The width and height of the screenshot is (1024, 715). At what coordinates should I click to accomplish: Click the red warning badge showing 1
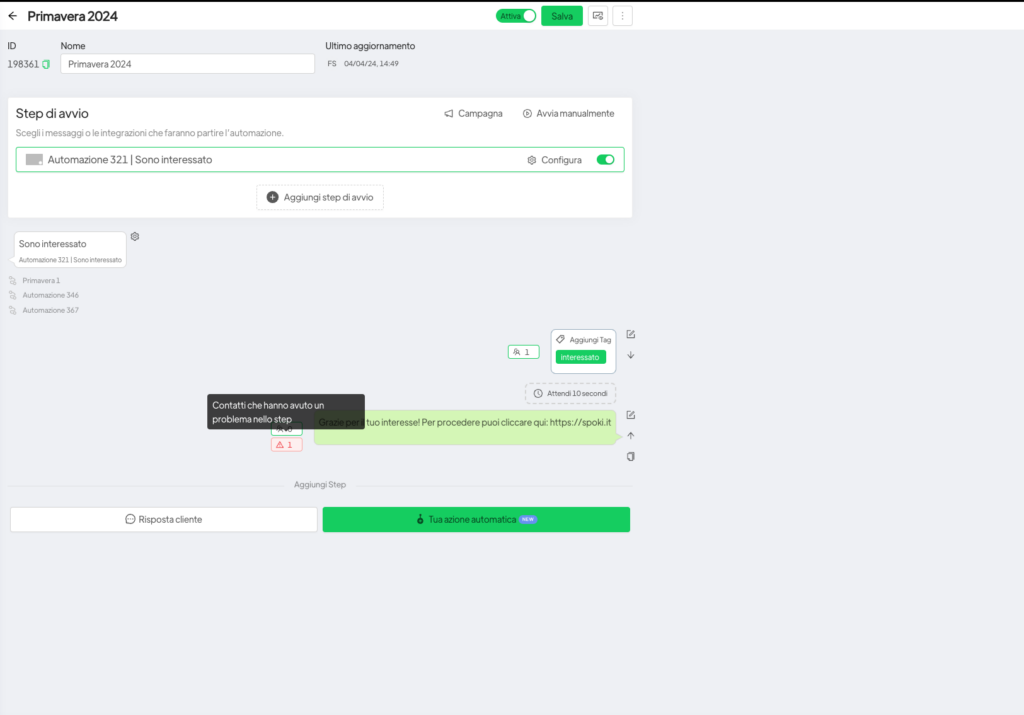coord(286,444)
